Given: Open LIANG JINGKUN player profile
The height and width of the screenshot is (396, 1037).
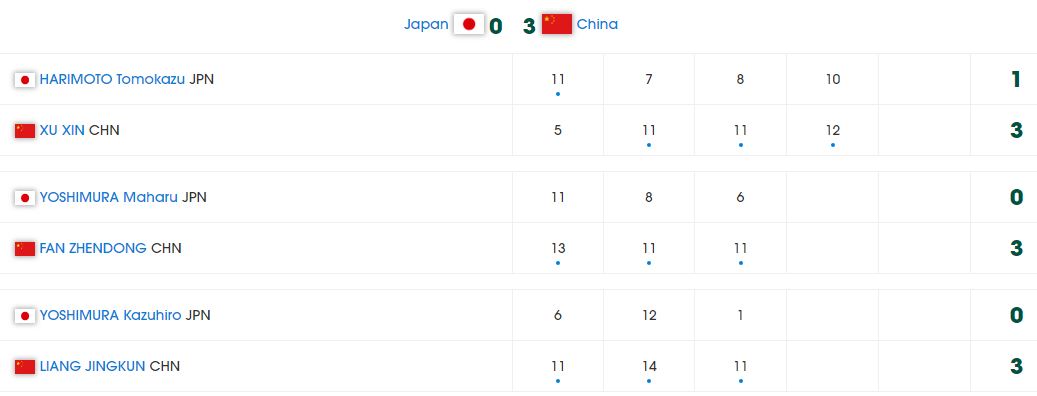Looking at the screenshot, I should [x=93, y=366].
